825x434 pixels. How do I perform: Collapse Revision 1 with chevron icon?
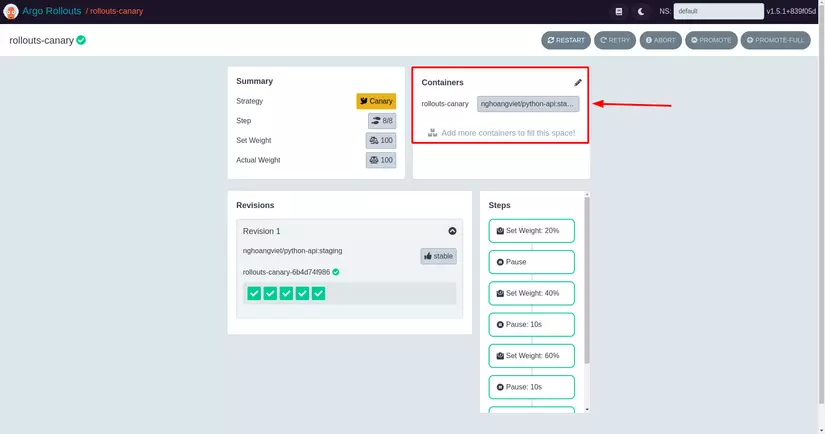[x=452, y=231]
